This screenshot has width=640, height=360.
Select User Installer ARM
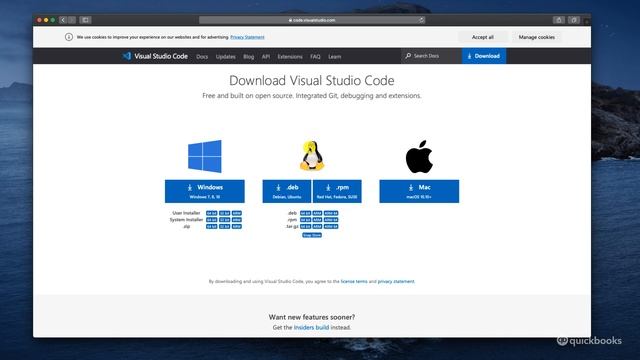tap(237, 213)
